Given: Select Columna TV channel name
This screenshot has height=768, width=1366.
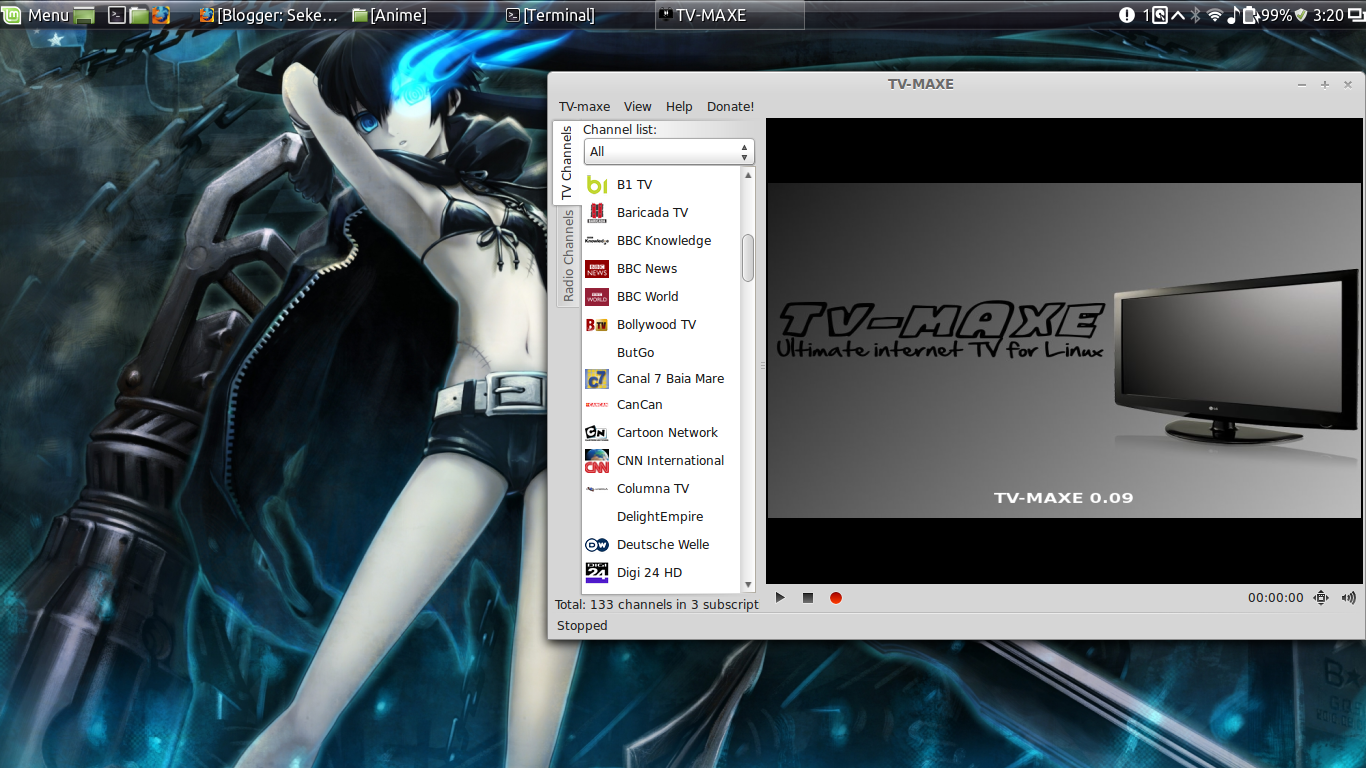Looking at the screenshot, I should 653,489.
